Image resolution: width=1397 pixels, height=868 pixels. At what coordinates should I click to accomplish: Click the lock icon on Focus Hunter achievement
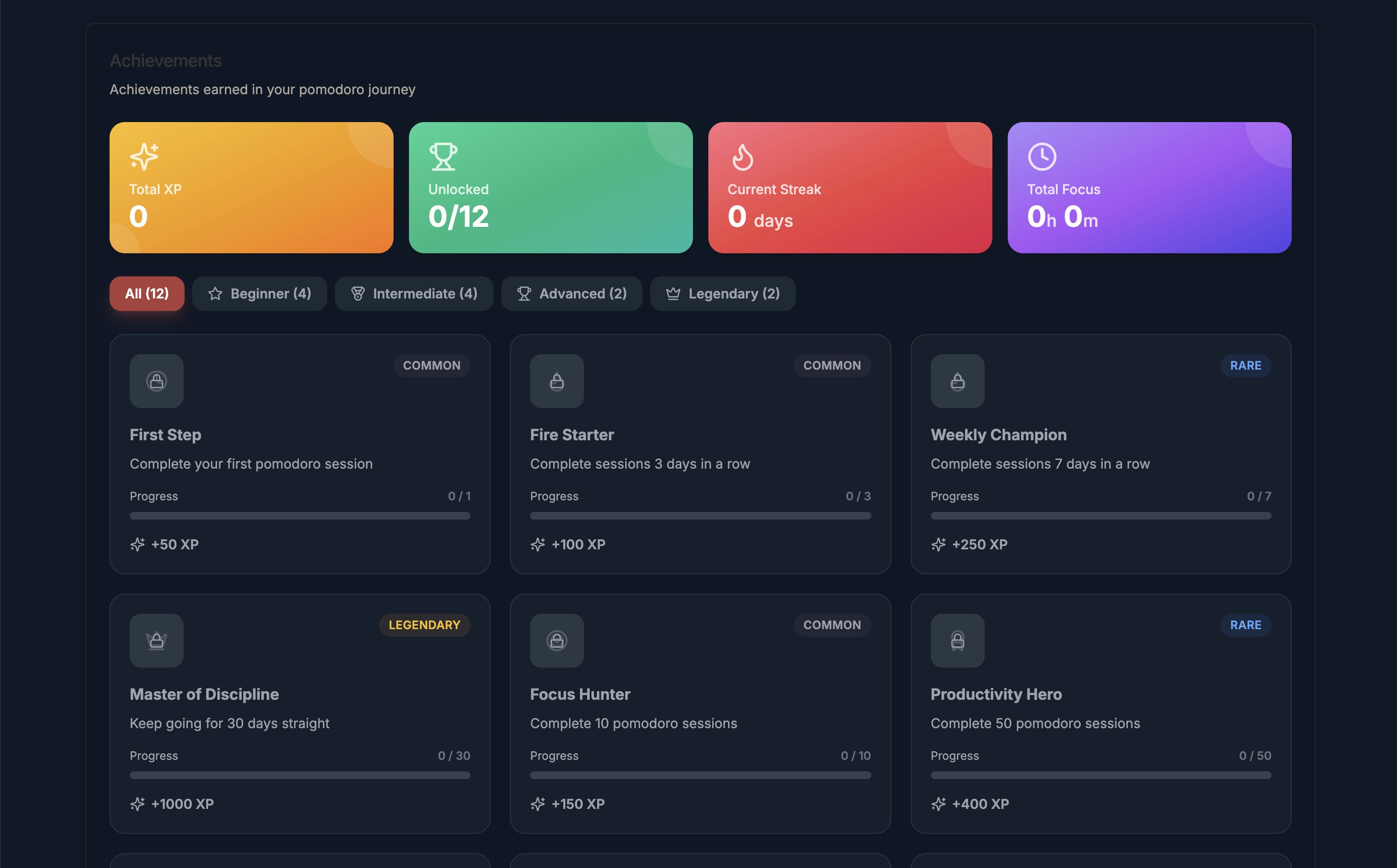pyautogui.click(x=556, y=641)
